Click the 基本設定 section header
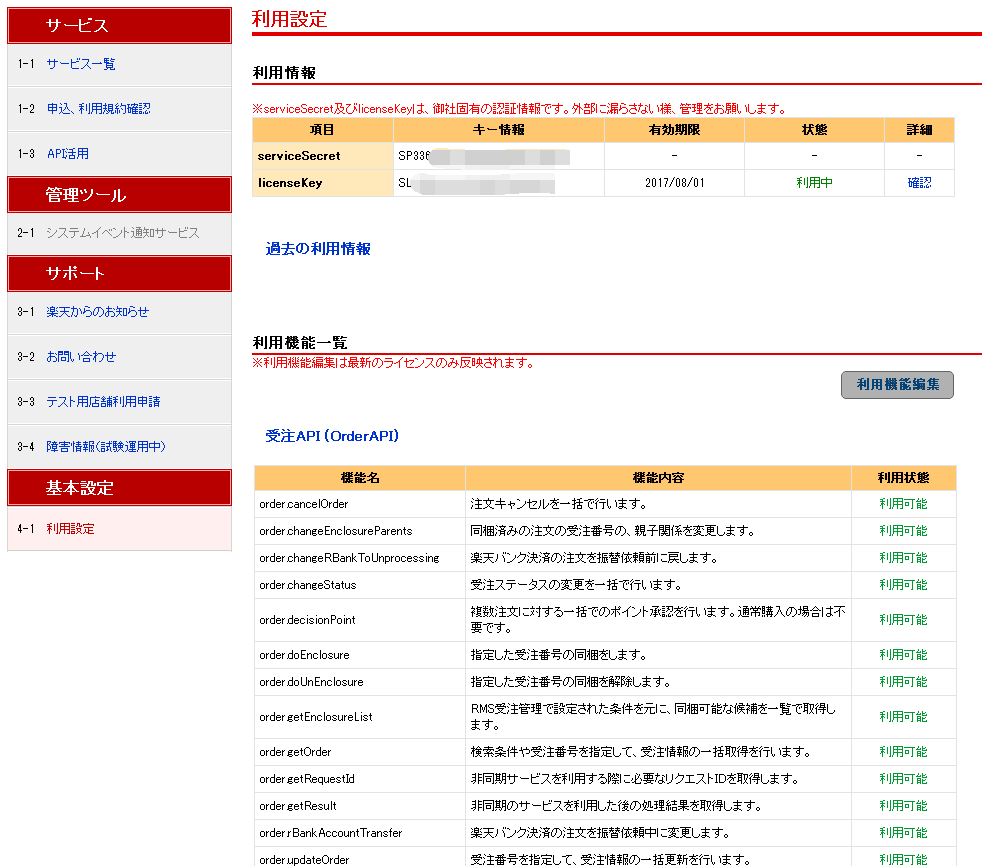 pos(119,488)
